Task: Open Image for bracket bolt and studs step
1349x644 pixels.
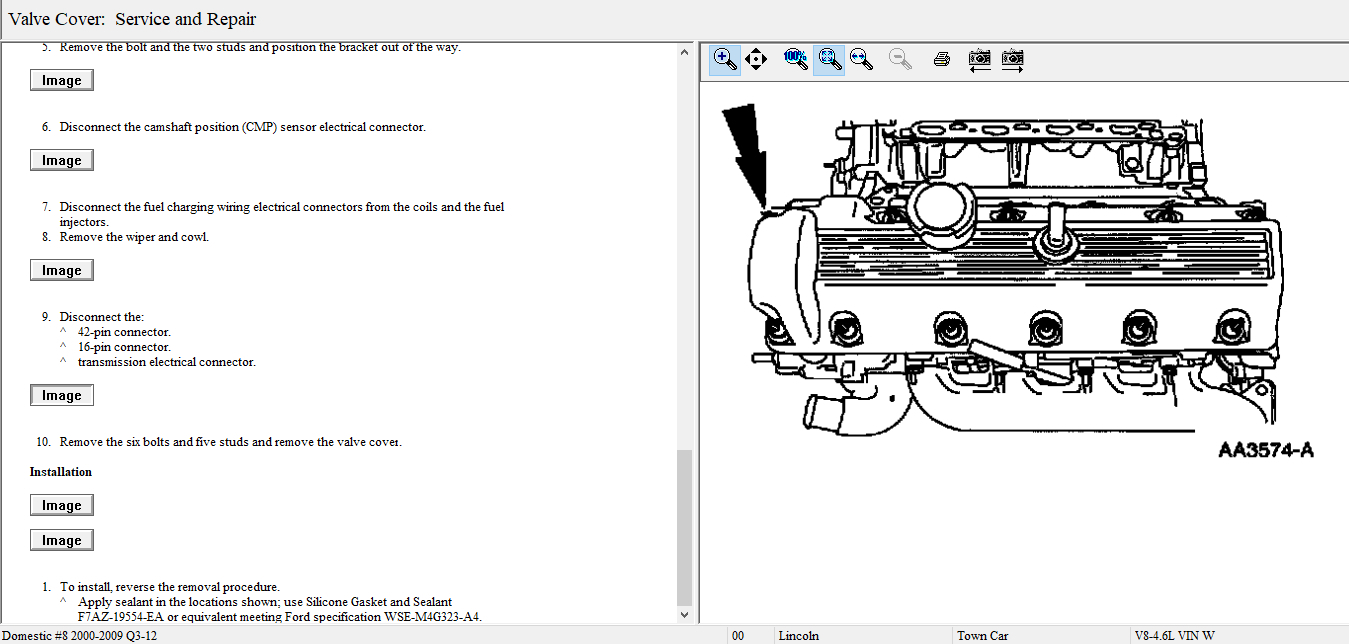Action: pos(62,81)
